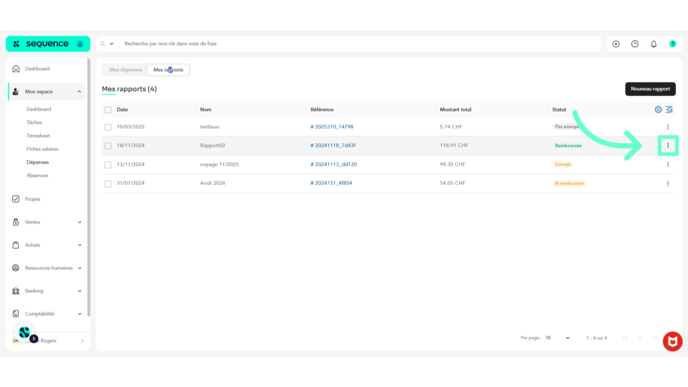688x387 pixels.
Task: Collapse the Mon espace section
Action: pos(79,92)
